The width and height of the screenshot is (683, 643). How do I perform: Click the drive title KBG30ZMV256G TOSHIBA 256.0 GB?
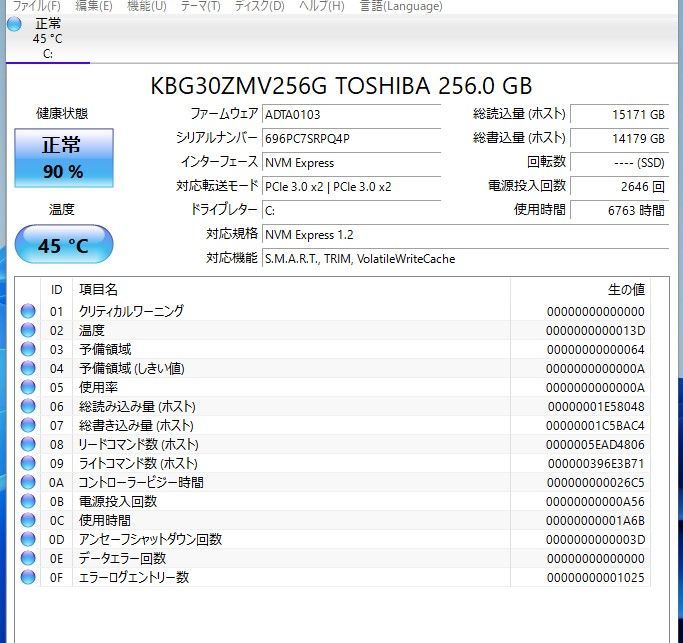tap(341, 86)
